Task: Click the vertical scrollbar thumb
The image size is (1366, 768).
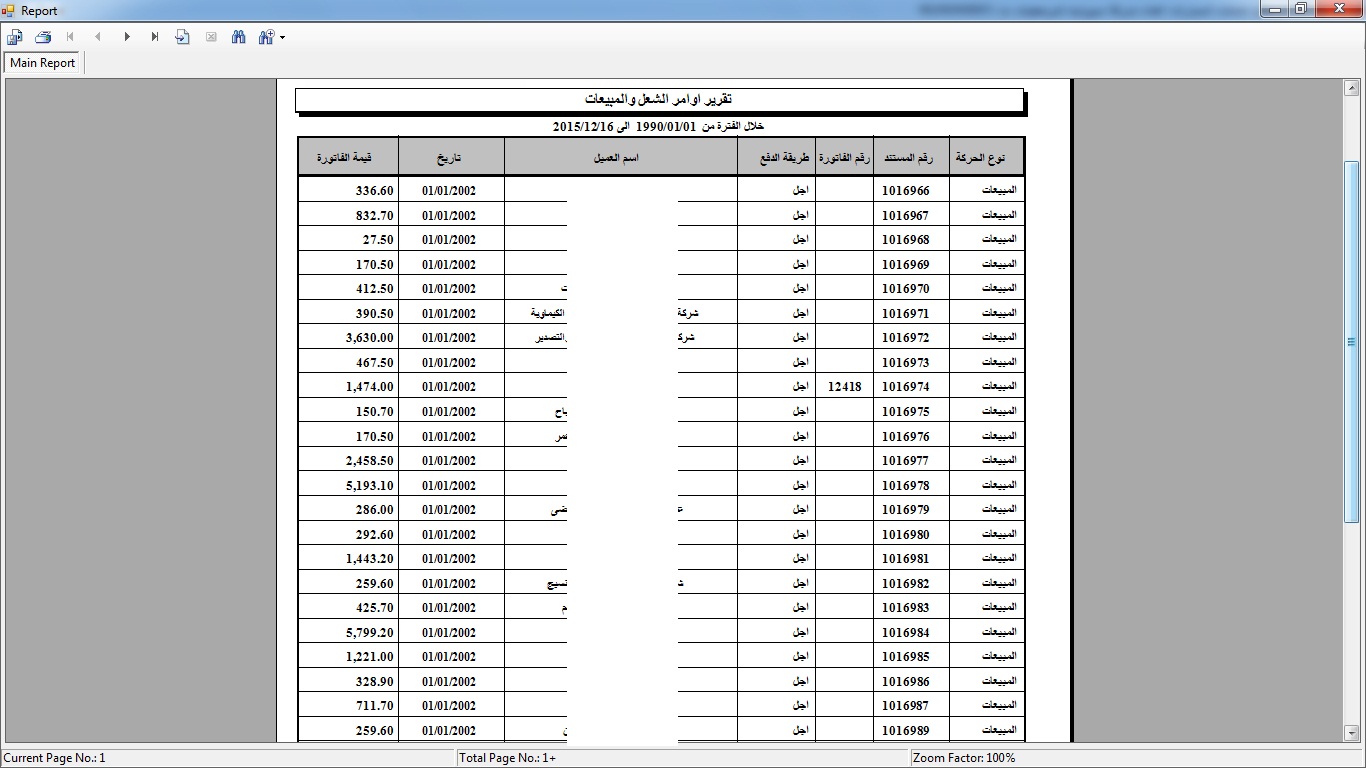Action: [x=1352, y=341]
